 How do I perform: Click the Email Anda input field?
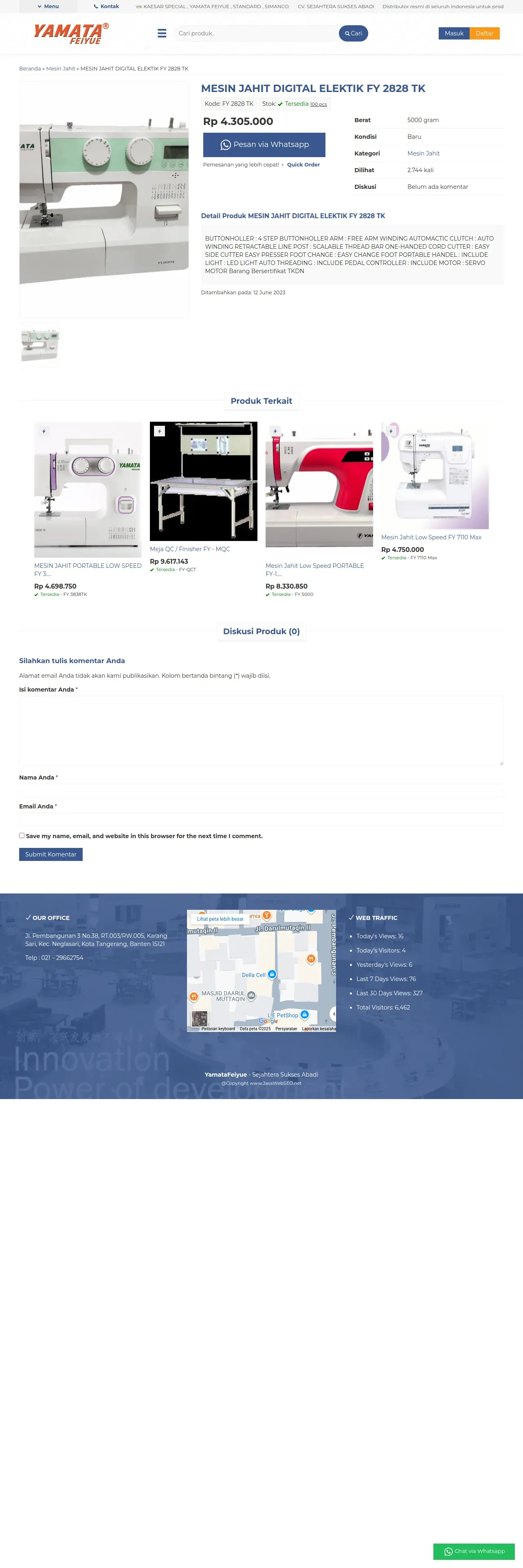coord(261,819)
